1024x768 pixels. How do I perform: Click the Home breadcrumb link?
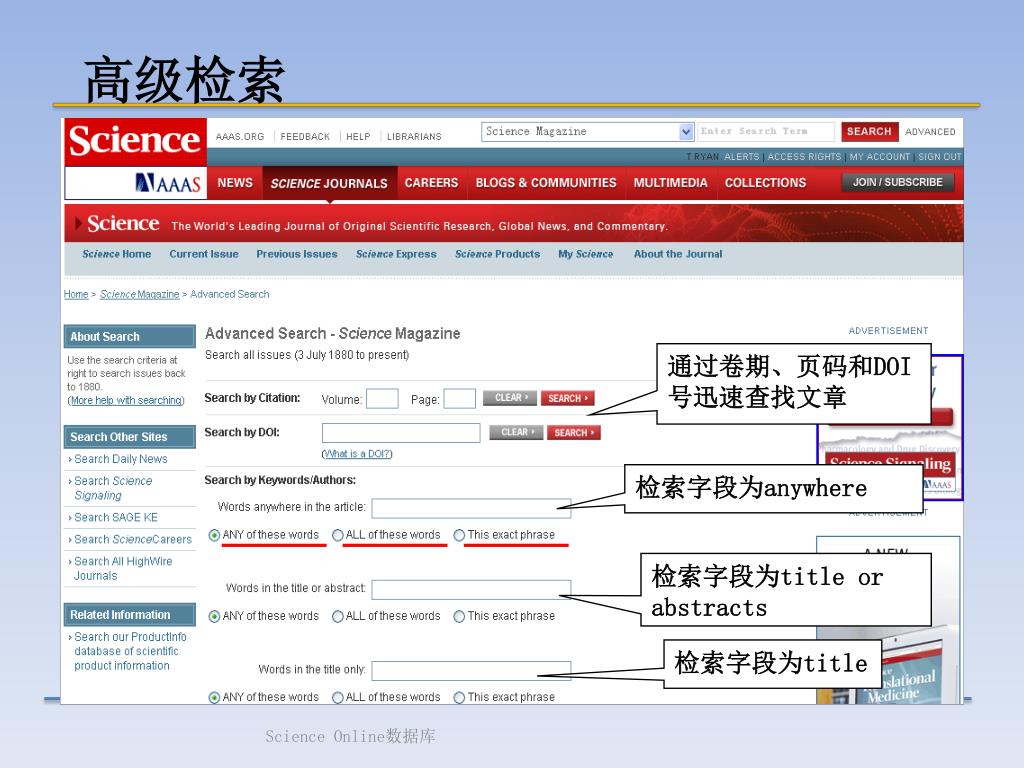pos(76,295)
